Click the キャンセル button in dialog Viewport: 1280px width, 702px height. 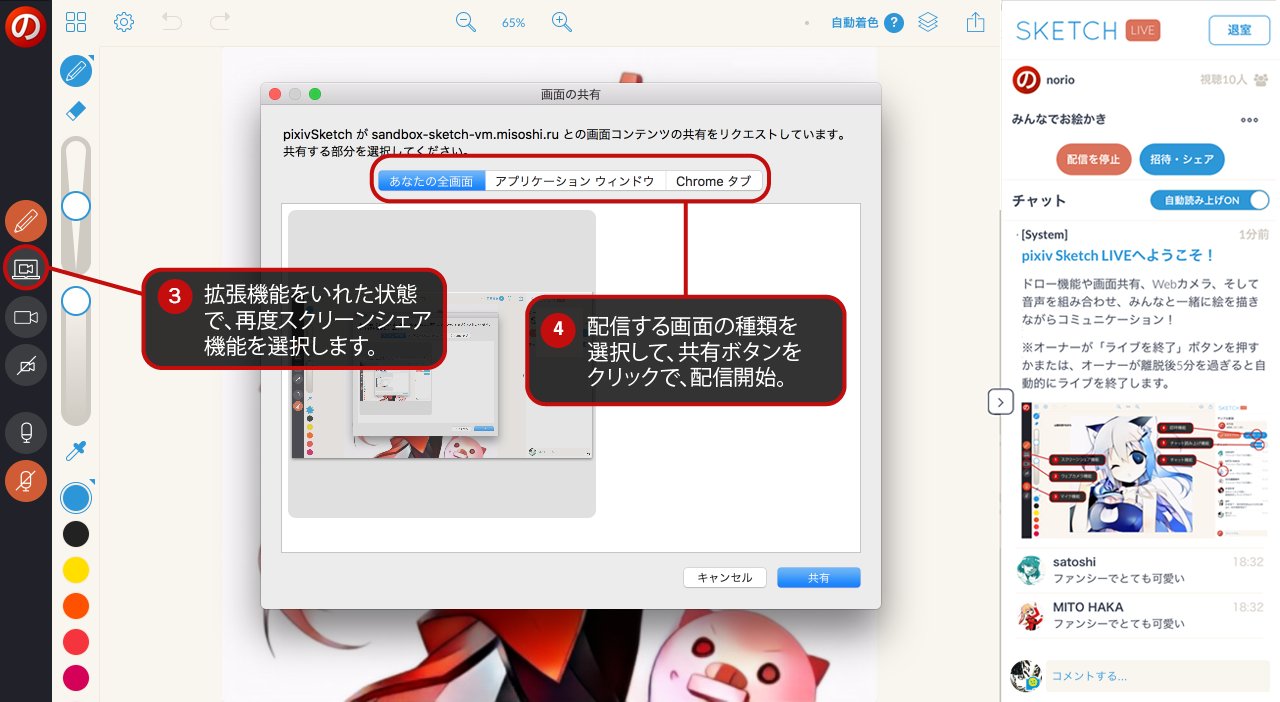[x=725, y=578]
